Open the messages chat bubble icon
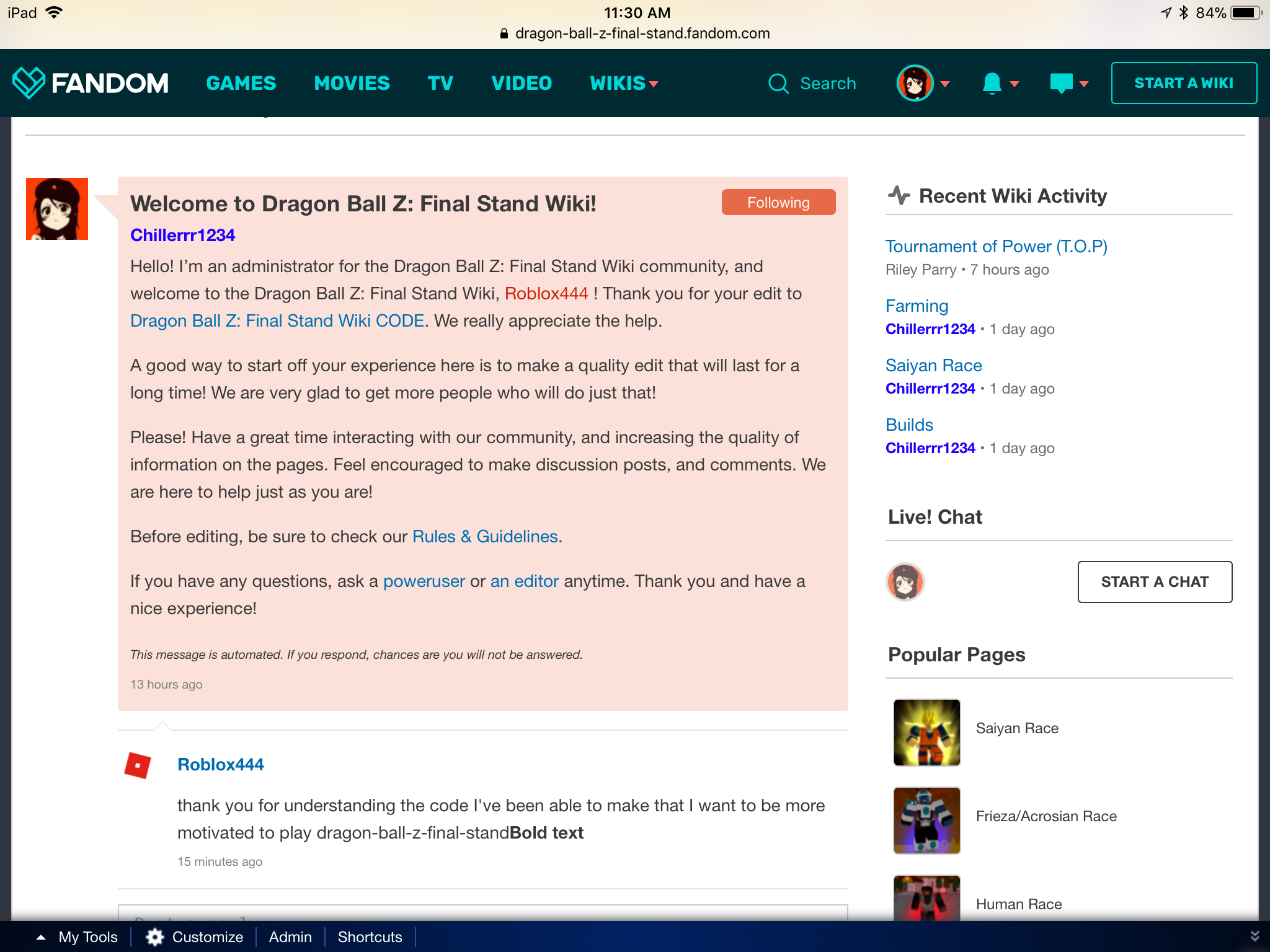The height and width of the screenshot is (952, 1270). click(x=1061, y=83)
